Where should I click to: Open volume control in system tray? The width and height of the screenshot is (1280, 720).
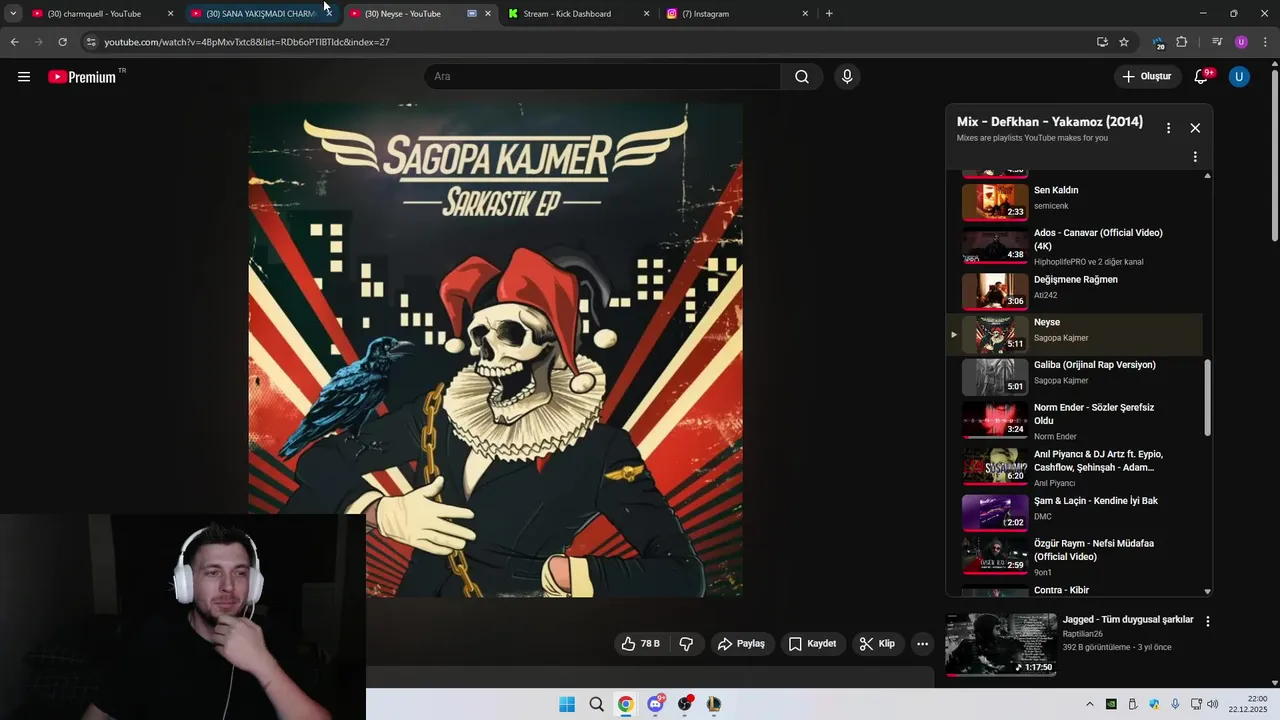[1213, 704]
